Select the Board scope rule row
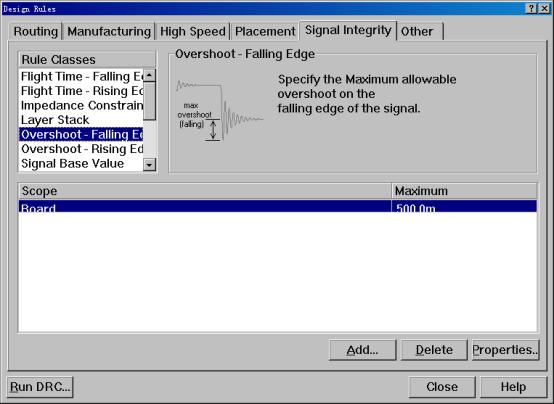Image resolution: width=554 pixels, height=404 pixels. tap(278, 206)
